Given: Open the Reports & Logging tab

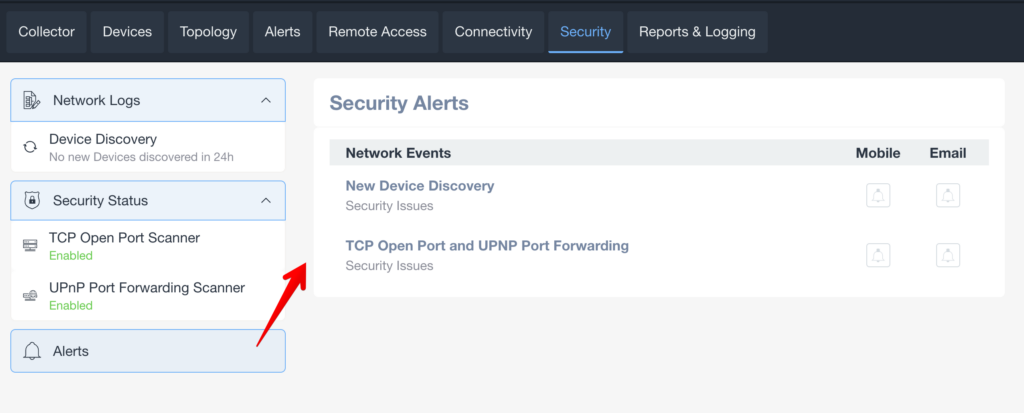Looking at the screenshot, I should tap(697, 31).
